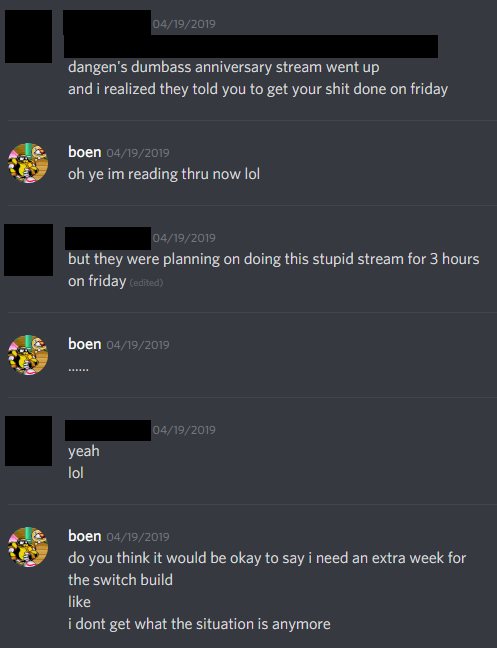Open boen's profile from the '......' message username
Viewport: 497px width, 648px height.
(x=85, y=344)
